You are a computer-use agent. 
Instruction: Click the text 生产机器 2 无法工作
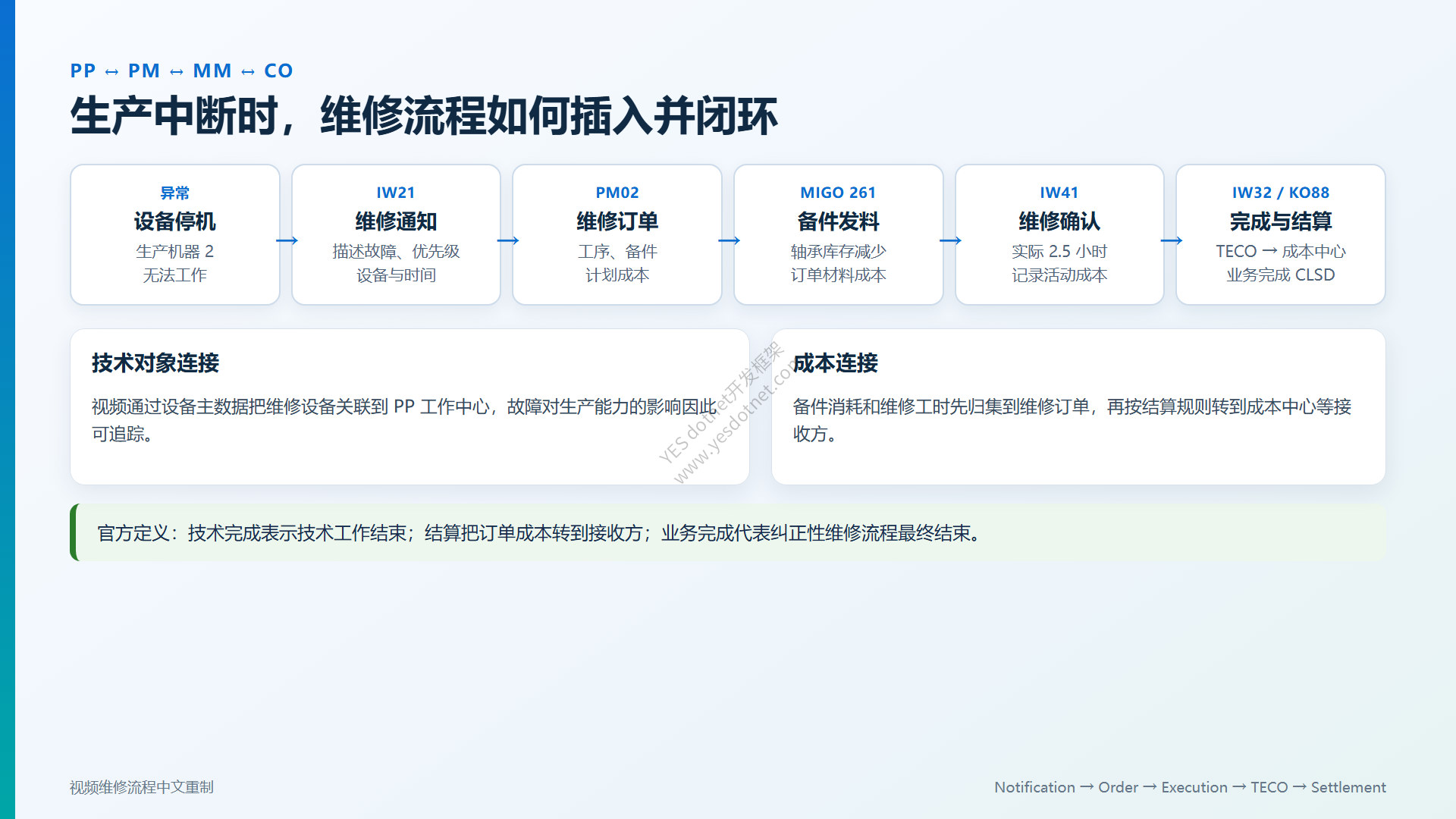pyautogui.click(x=175, y=263)
